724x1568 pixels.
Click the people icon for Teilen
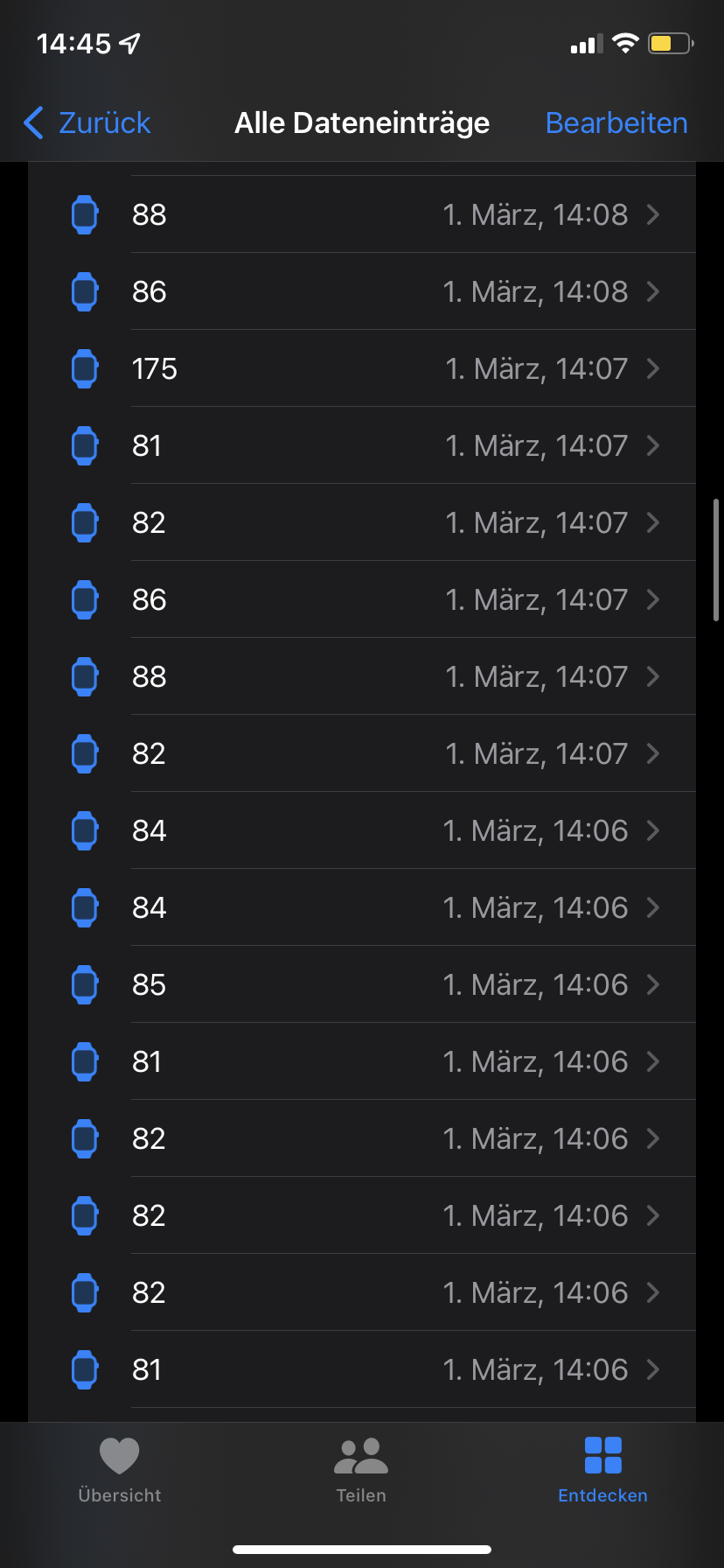click(x=361, y=1456)
